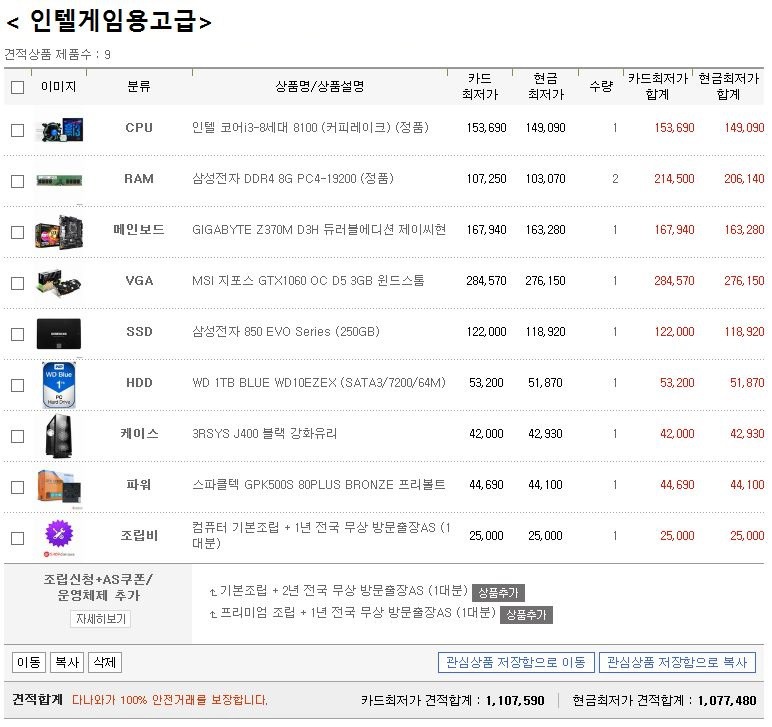Check the RAM row checkbox
The image size is (772, 727).
tap(17, 181)
